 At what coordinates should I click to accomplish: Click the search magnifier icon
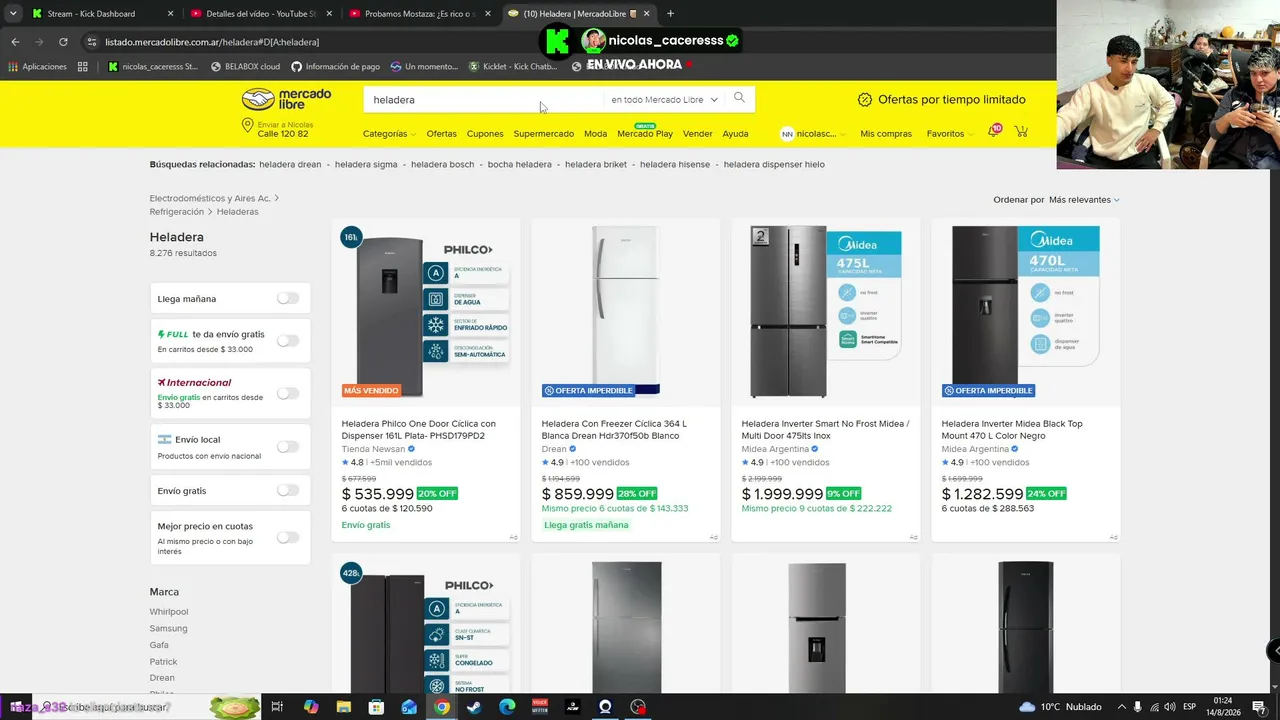tap(739, 98)
